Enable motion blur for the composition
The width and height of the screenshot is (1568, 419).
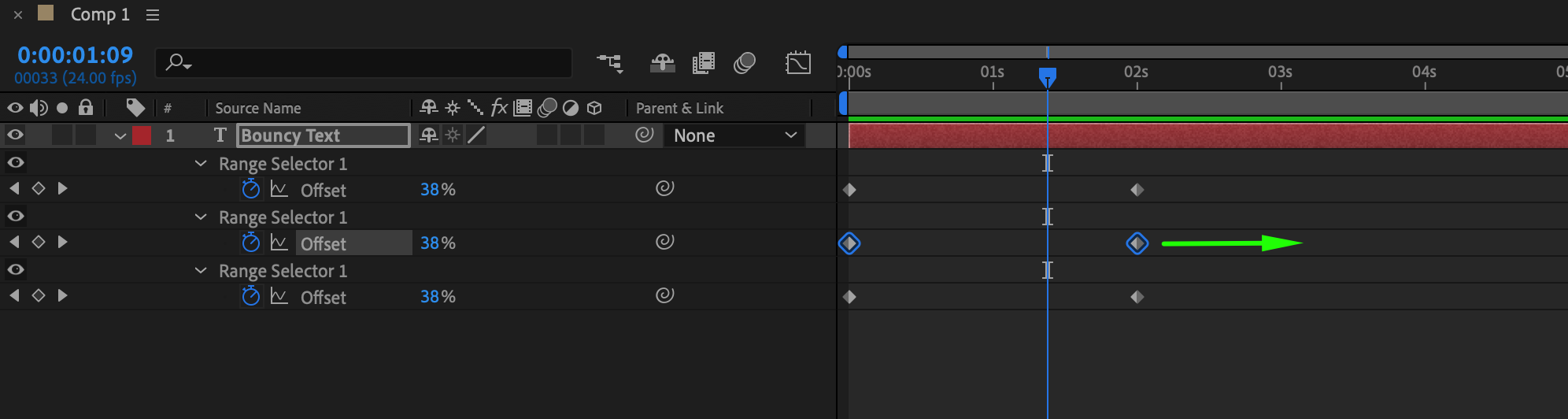745,63
